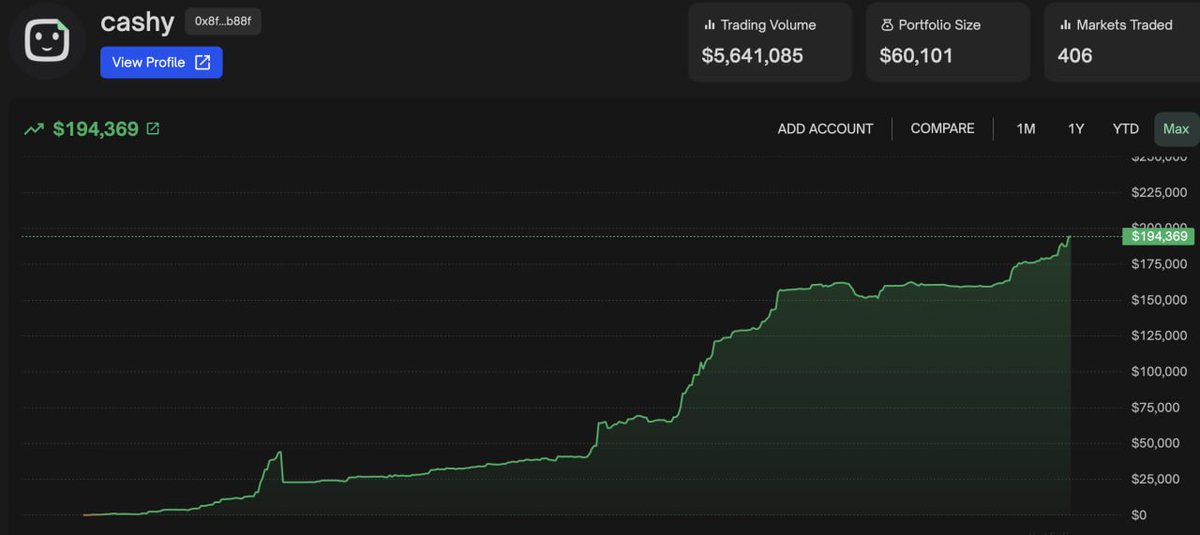Click the green trend arrow icon
Viewport: 1200px width, 535px height.
[34, 129]
